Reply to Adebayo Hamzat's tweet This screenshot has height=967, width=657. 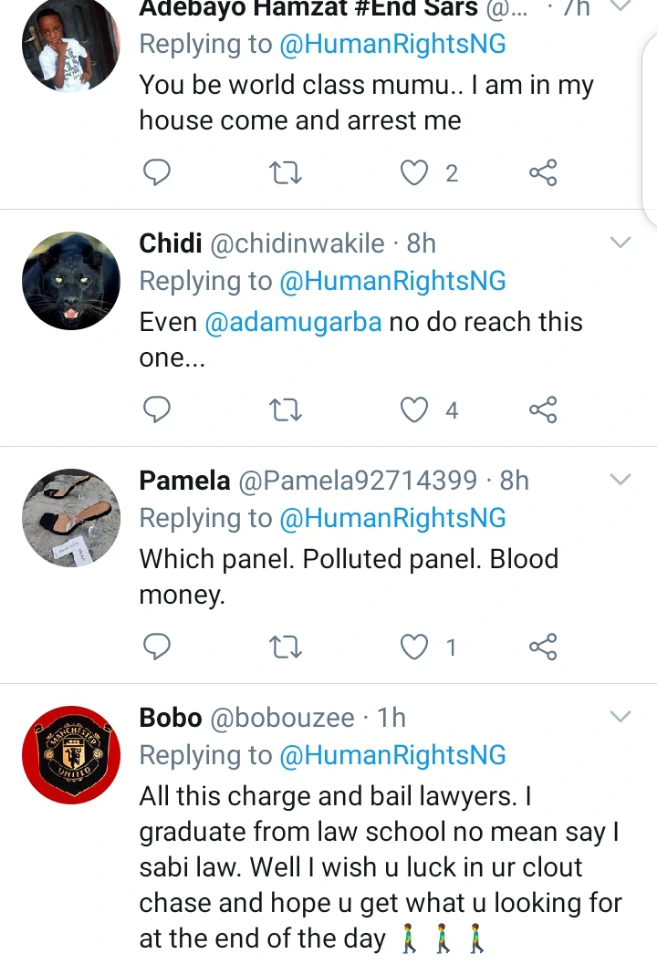156,173
